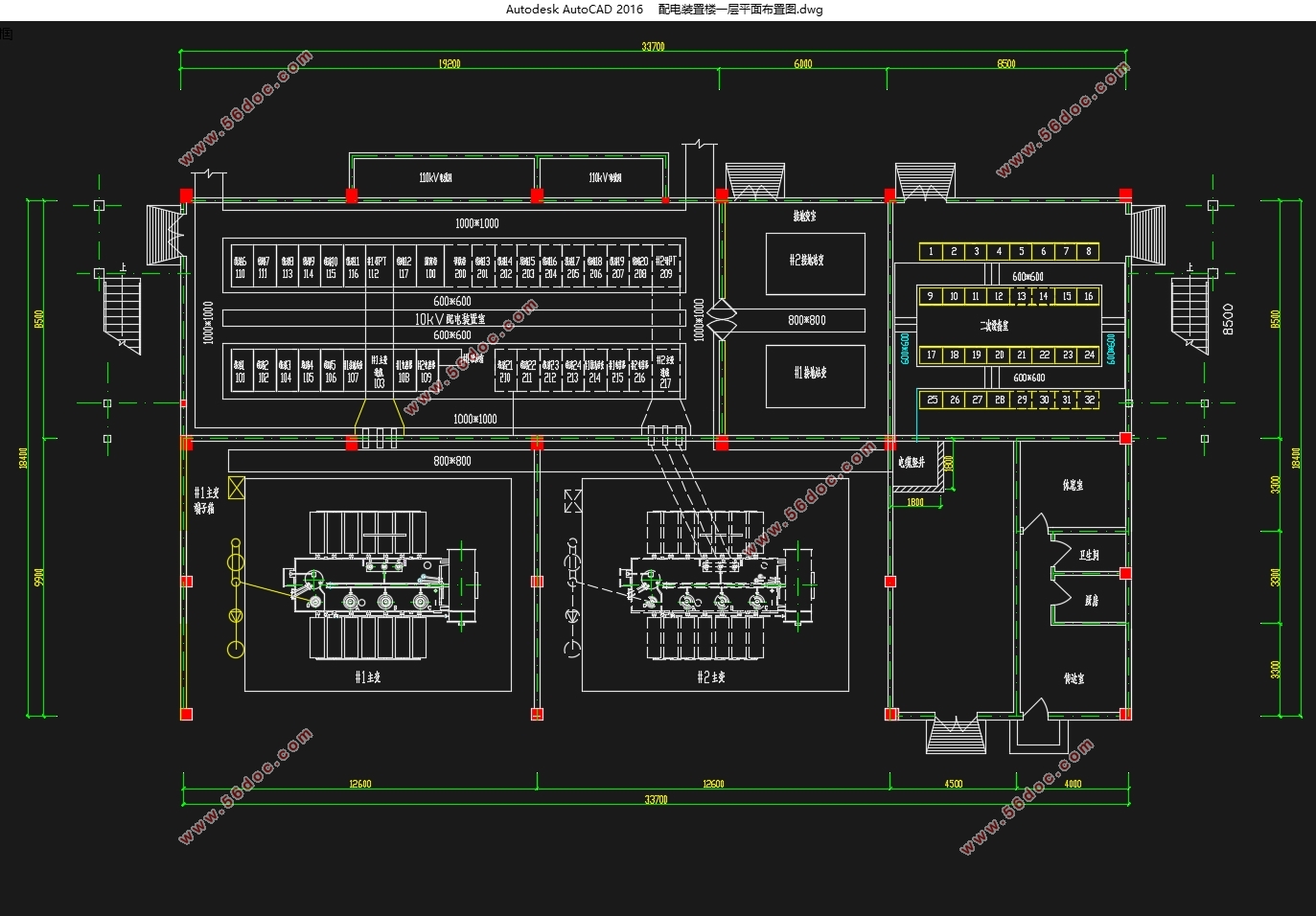Screen dimensions: 1316x916
Task: Select the 800*800 label between grounding transformers
Action: coord(807,320)
